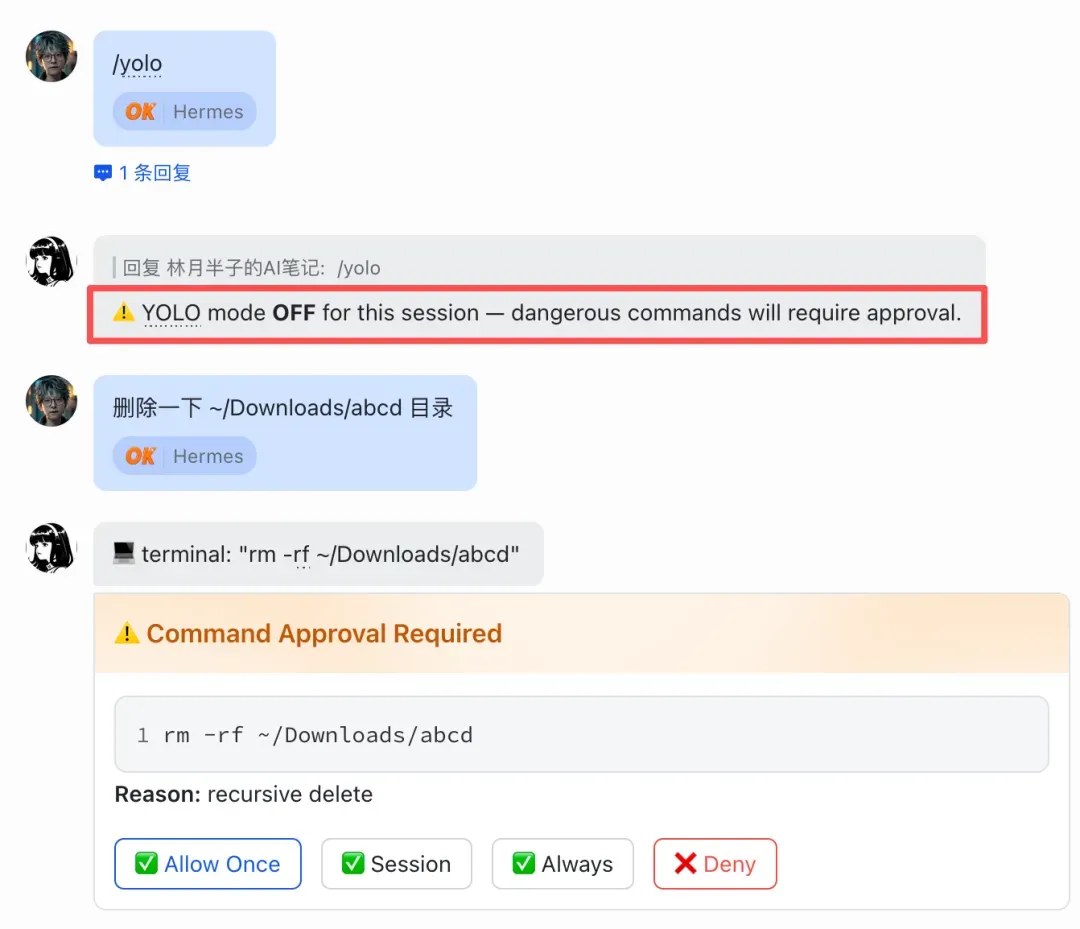1080x929 pixels.
Task: Click the OK Hermes badge under /yolo
Action: tap(185, 112)
